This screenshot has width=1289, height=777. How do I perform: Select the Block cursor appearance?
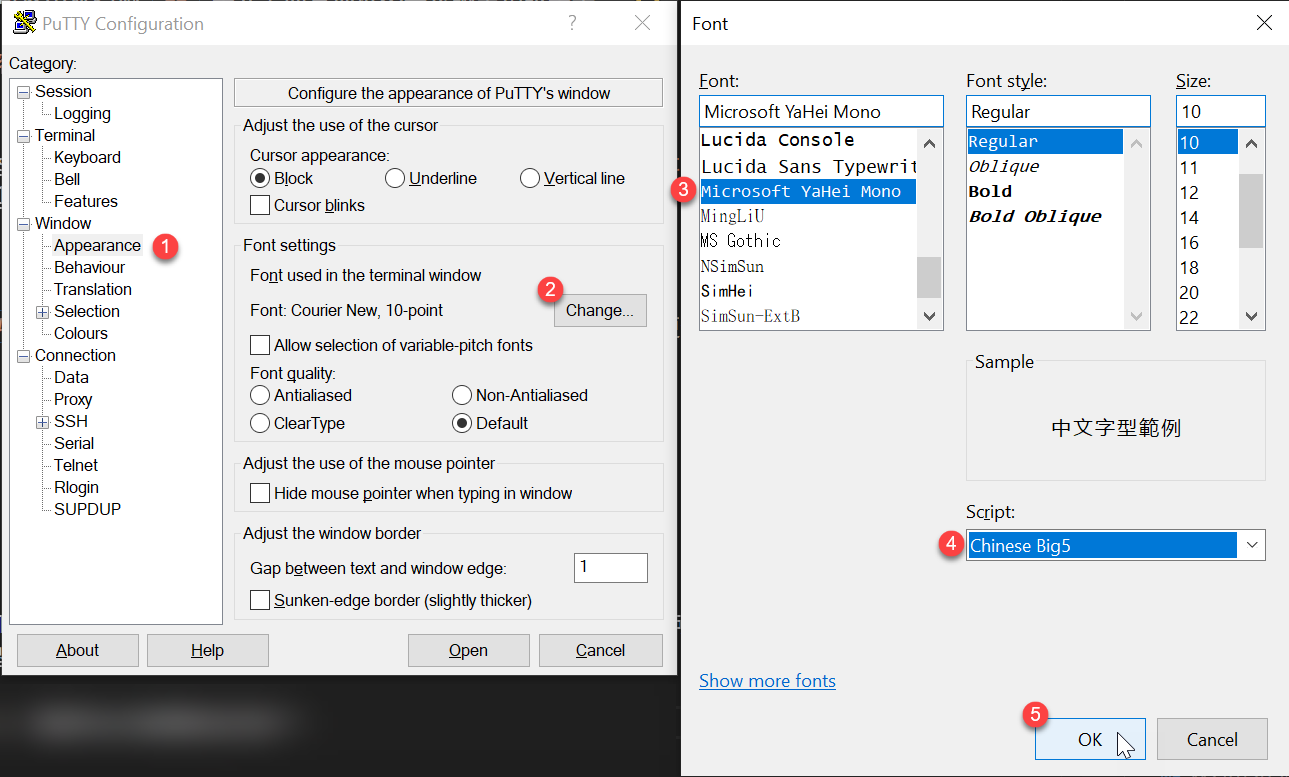pyautogui.click(x=260, y=178)
